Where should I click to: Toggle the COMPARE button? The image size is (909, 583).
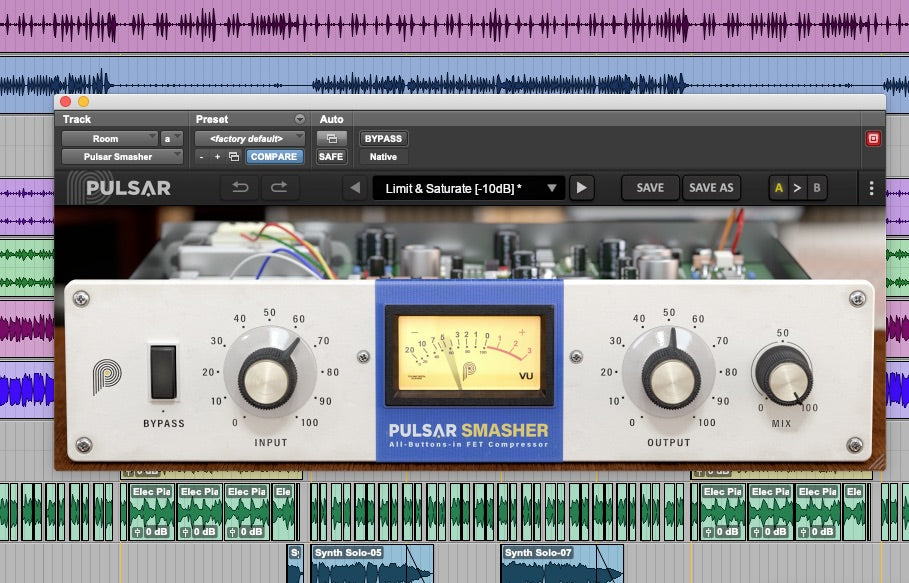[274, 156]
